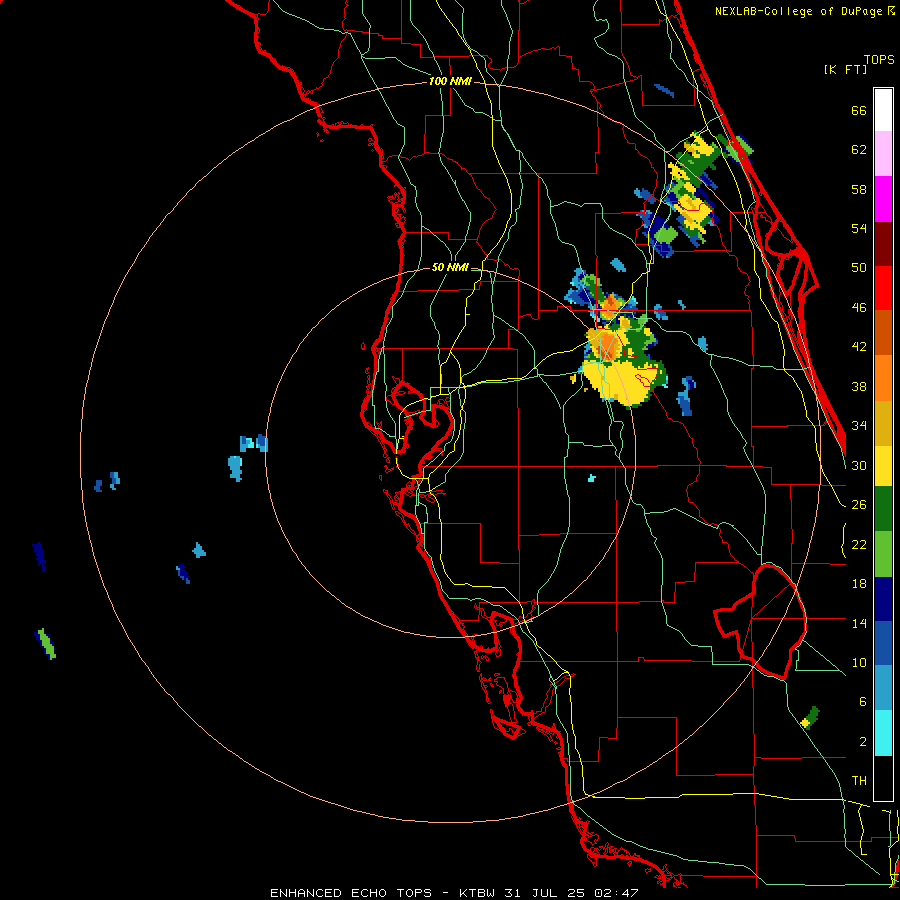Click the yellow 26-30 kft legend swatch

883,466
